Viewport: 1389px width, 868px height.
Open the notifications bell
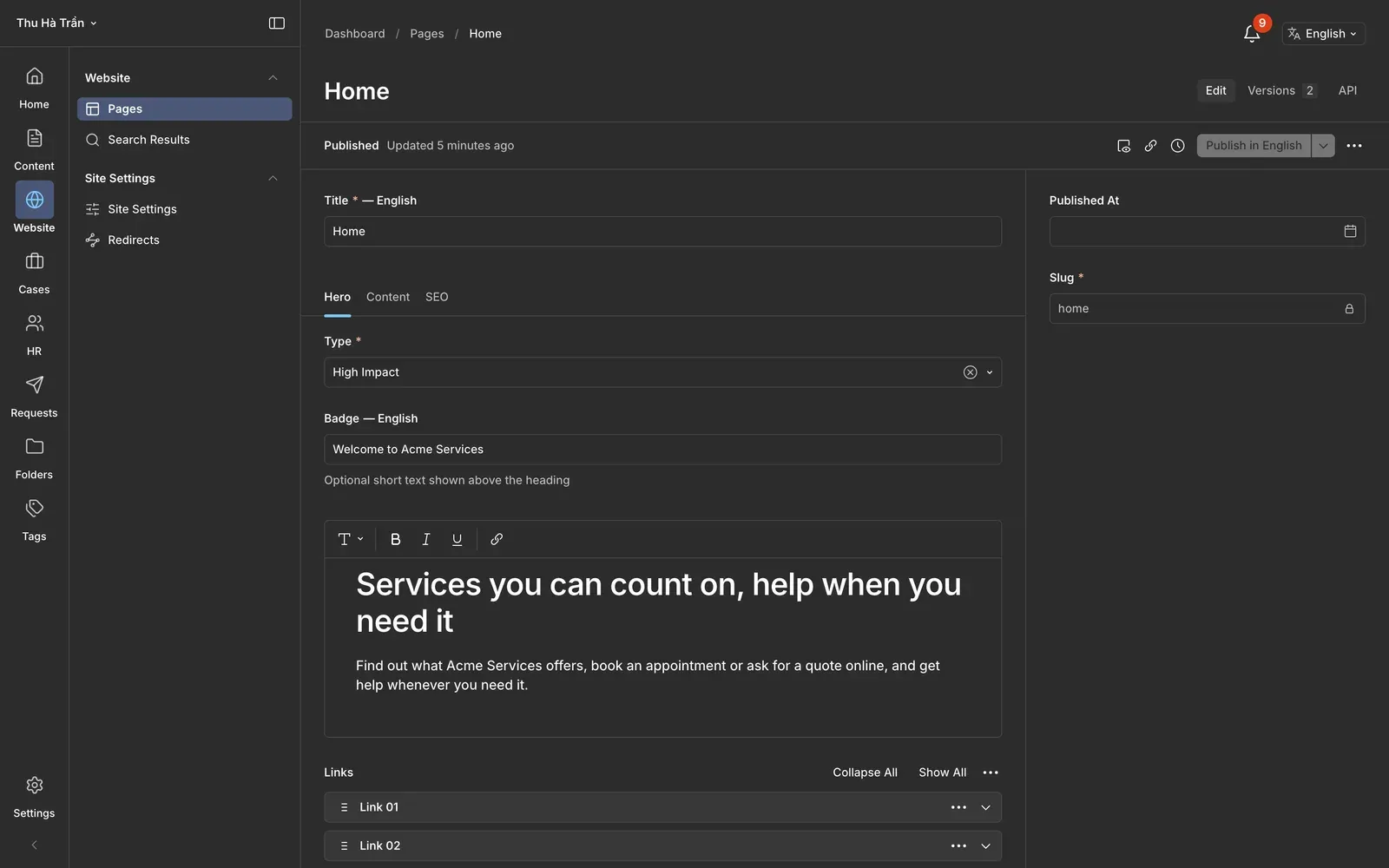[x=1251, y=34]
